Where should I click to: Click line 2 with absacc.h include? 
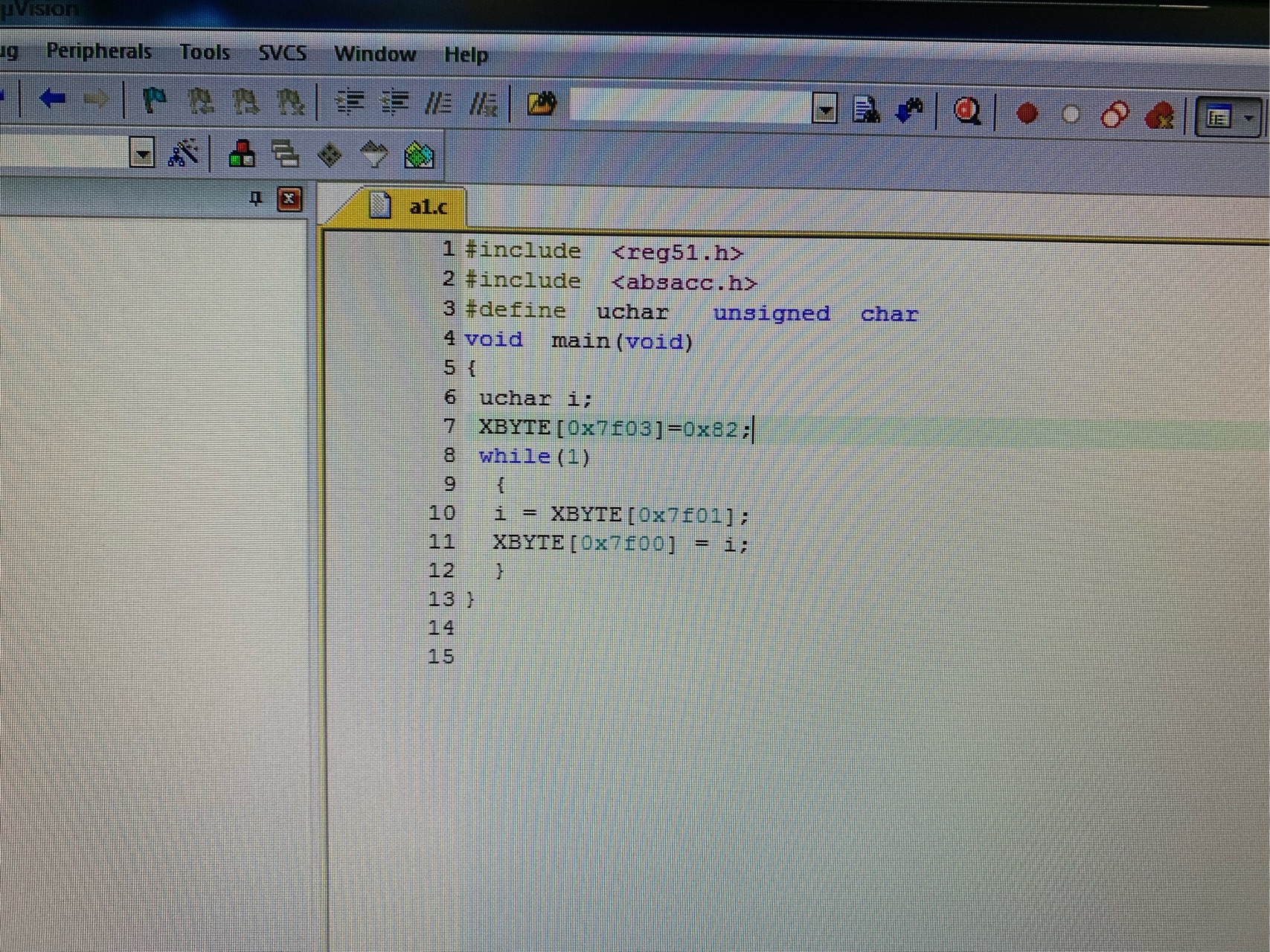coord(611,281)
